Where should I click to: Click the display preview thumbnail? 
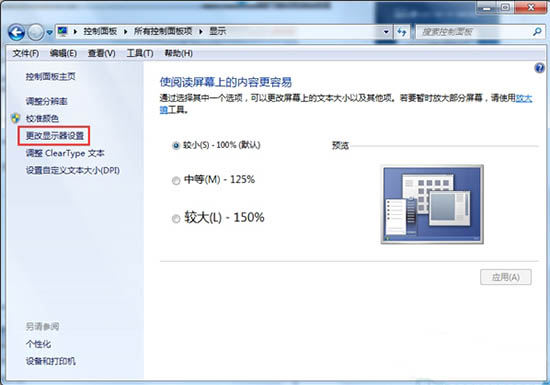[432, 204]
